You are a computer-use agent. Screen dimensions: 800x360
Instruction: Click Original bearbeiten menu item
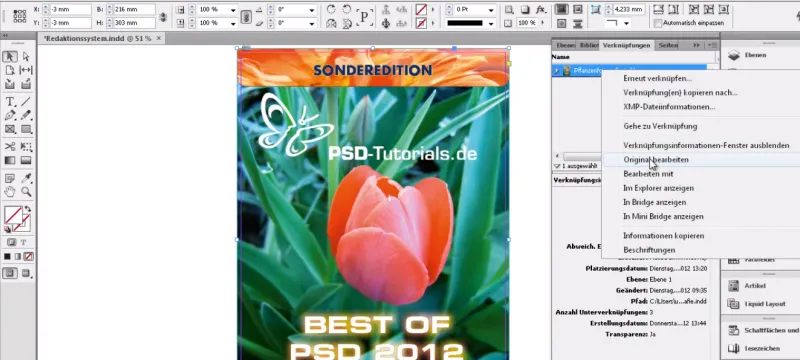[x=656, y=160]
